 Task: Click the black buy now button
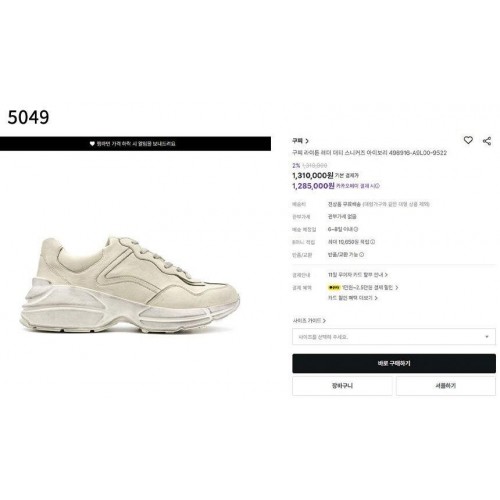pyautogui.click(x=394, y=363)
